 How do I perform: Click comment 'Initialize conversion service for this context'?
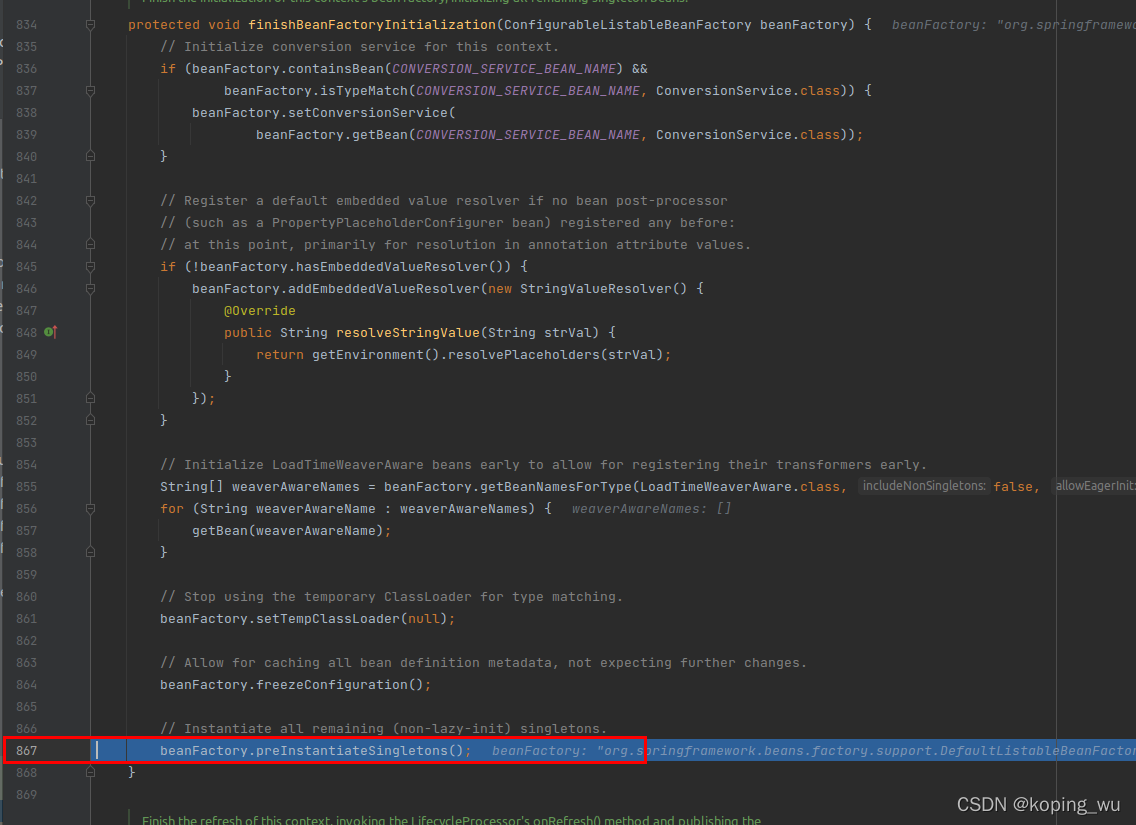pyautogui.click(x=359, y=46)
